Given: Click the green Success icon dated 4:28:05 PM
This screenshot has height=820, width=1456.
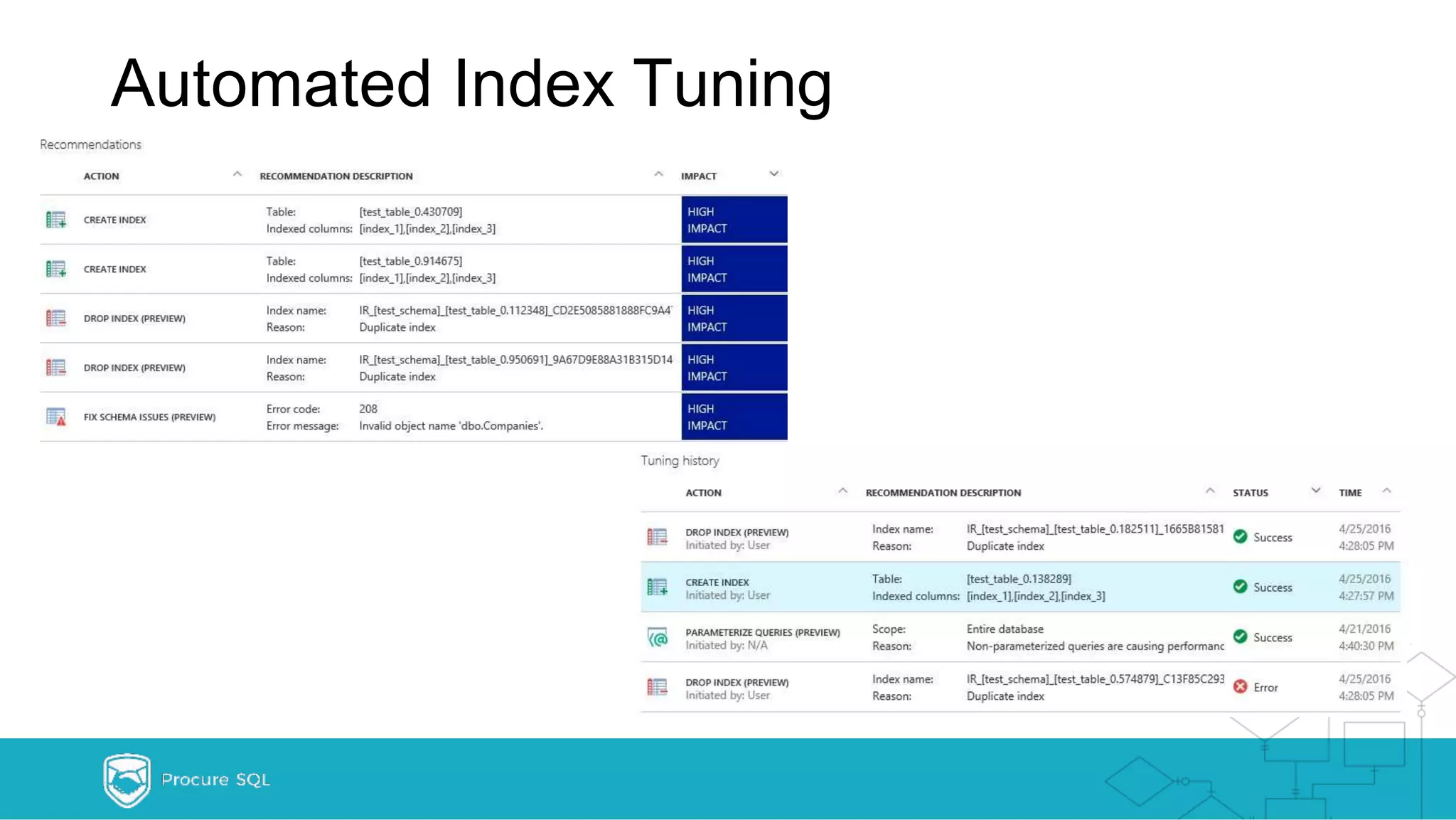Looking at the screenshot, I should pyautogui.click(x=1241, y=537).
